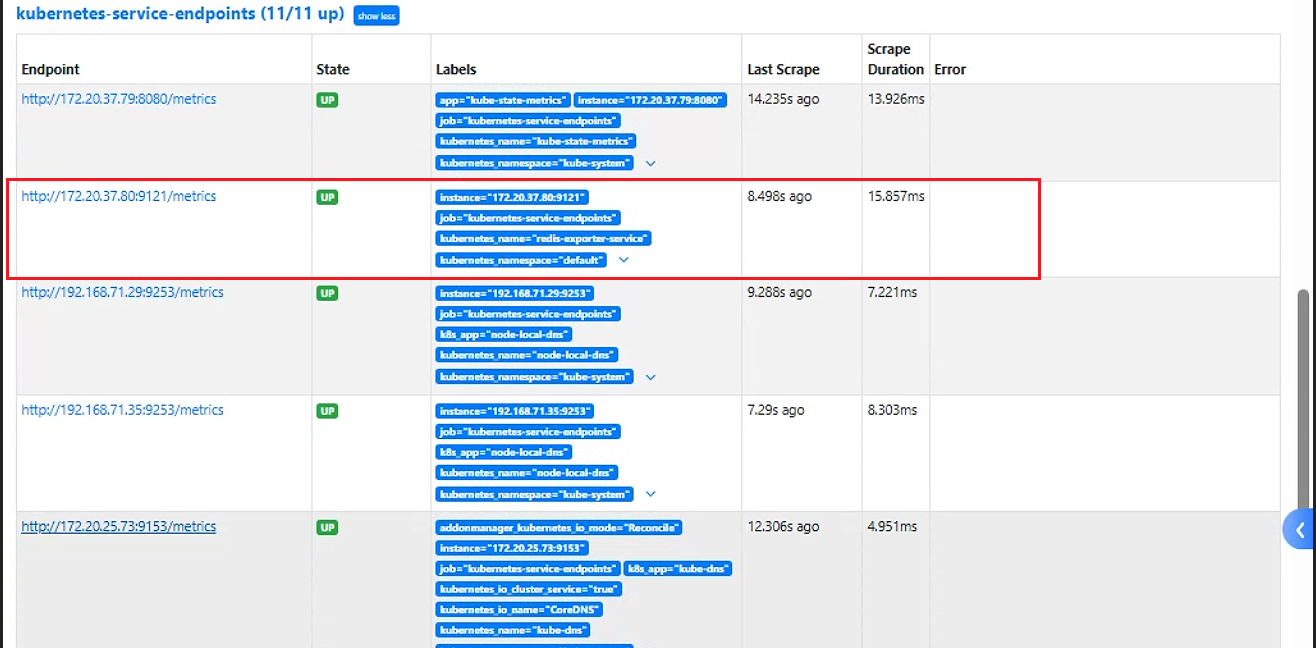Screen dimensions: 1316x648
Task: Visit the 192.168.71.29:9253 metrics endpoint
Action: pyautogui.click(x=123, y=292)
